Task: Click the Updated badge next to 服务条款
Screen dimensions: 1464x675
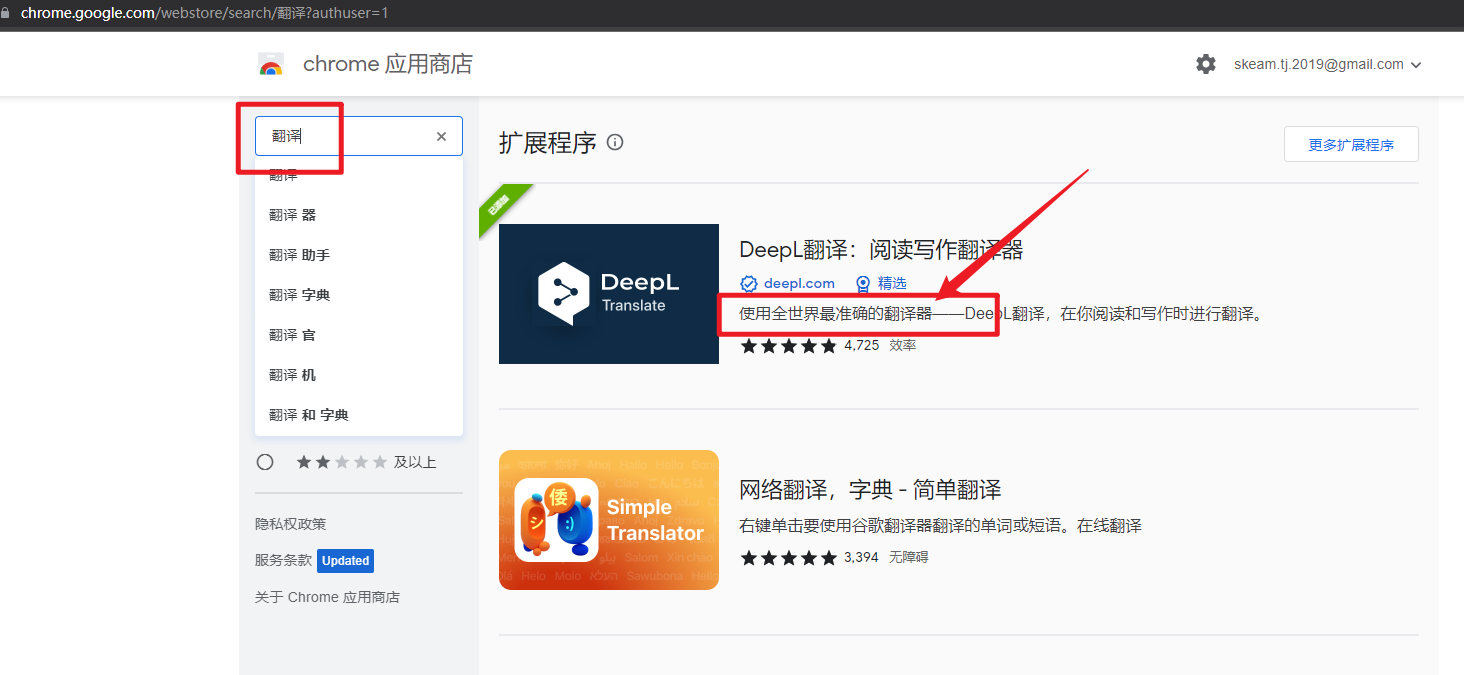Action: point(346,561)
